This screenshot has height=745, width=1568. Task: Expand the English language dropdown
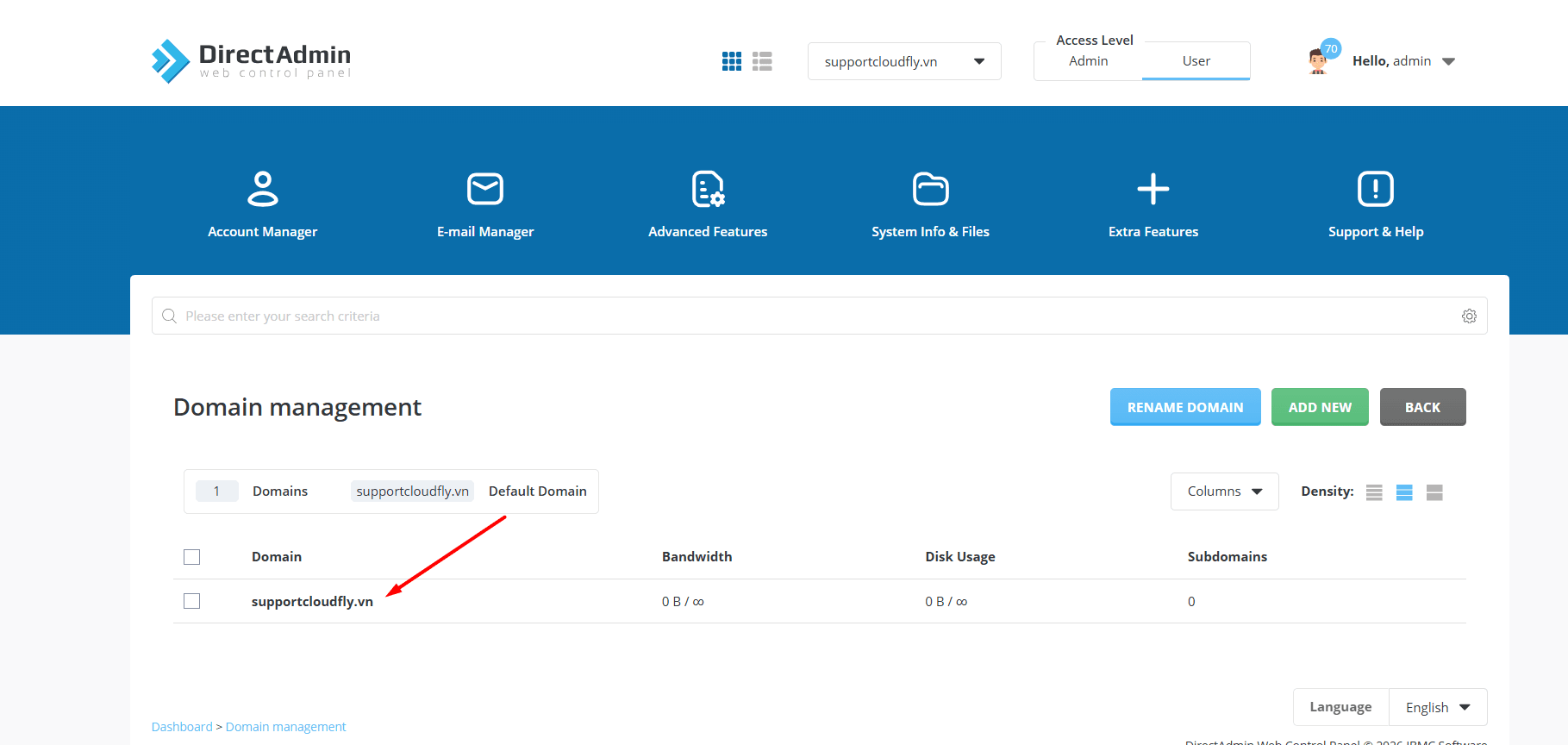(1437, 707)
